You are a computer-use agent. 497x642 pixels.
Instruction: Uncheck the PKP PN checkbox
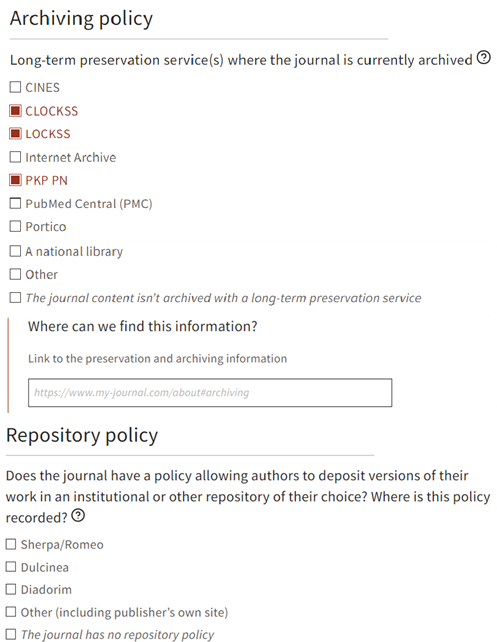click(15, 180)
